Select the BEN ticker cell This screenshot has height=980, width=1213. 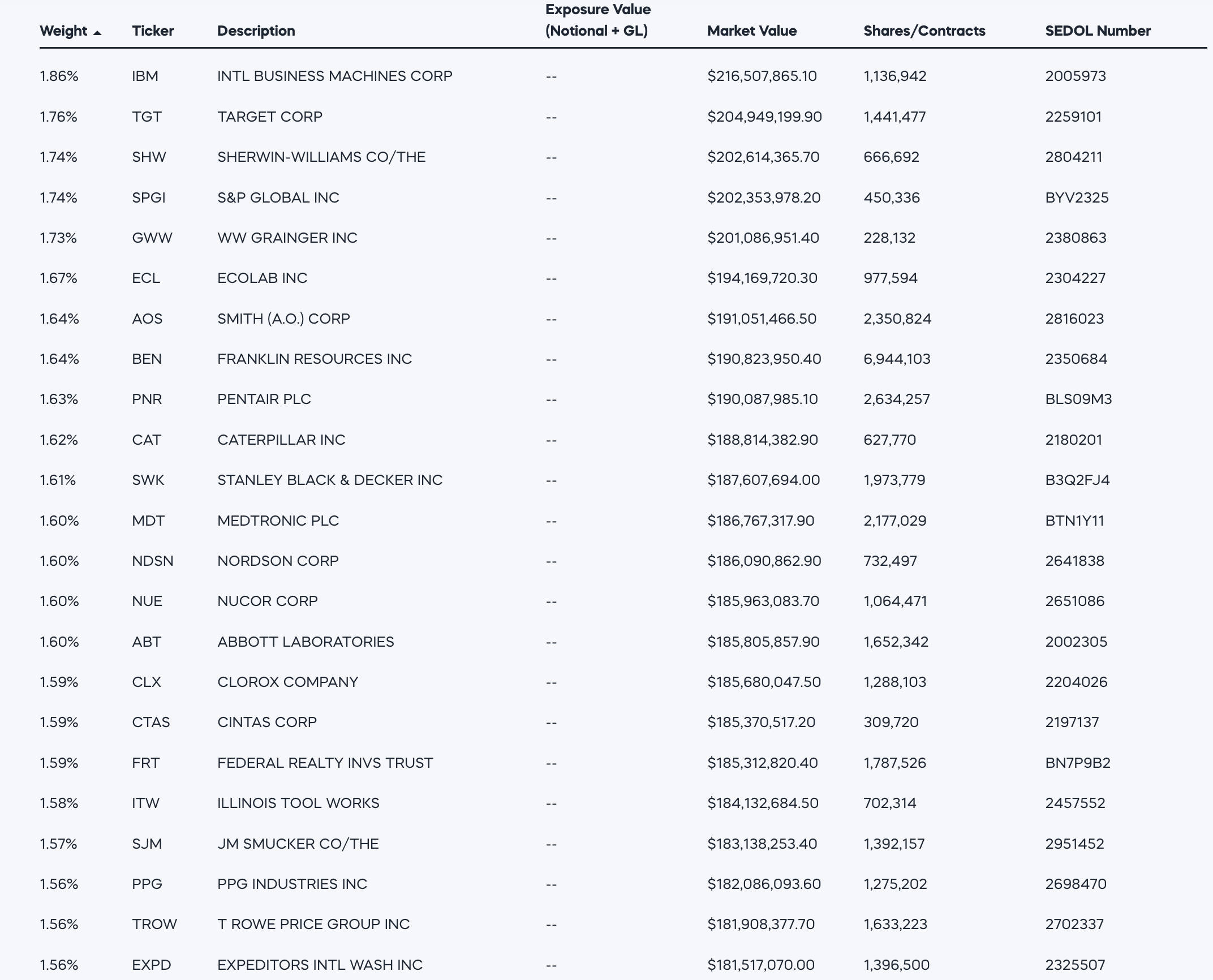tap(147, 359)
